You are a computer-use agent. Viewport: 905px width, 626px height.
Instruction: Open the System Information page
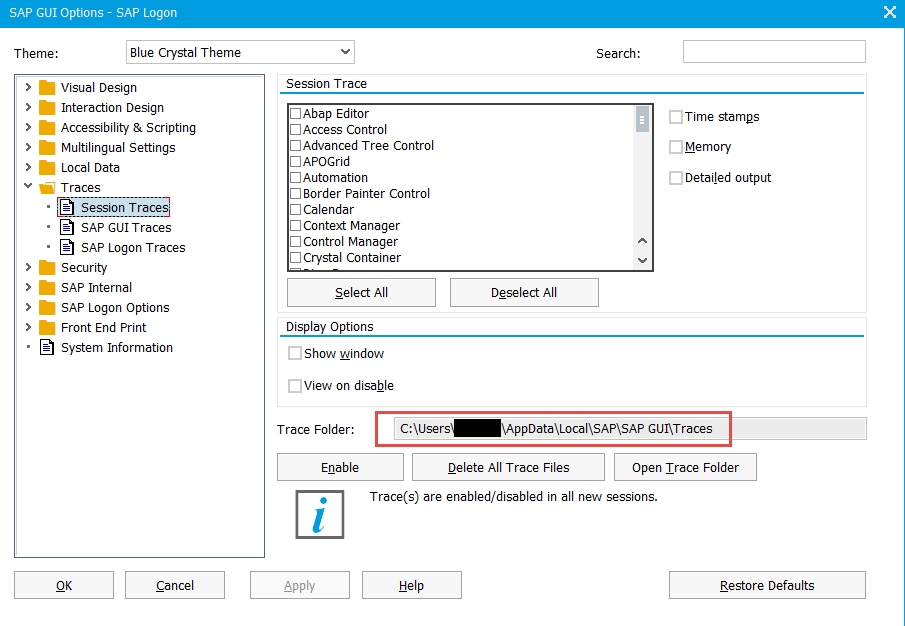(x=117, y=348)
